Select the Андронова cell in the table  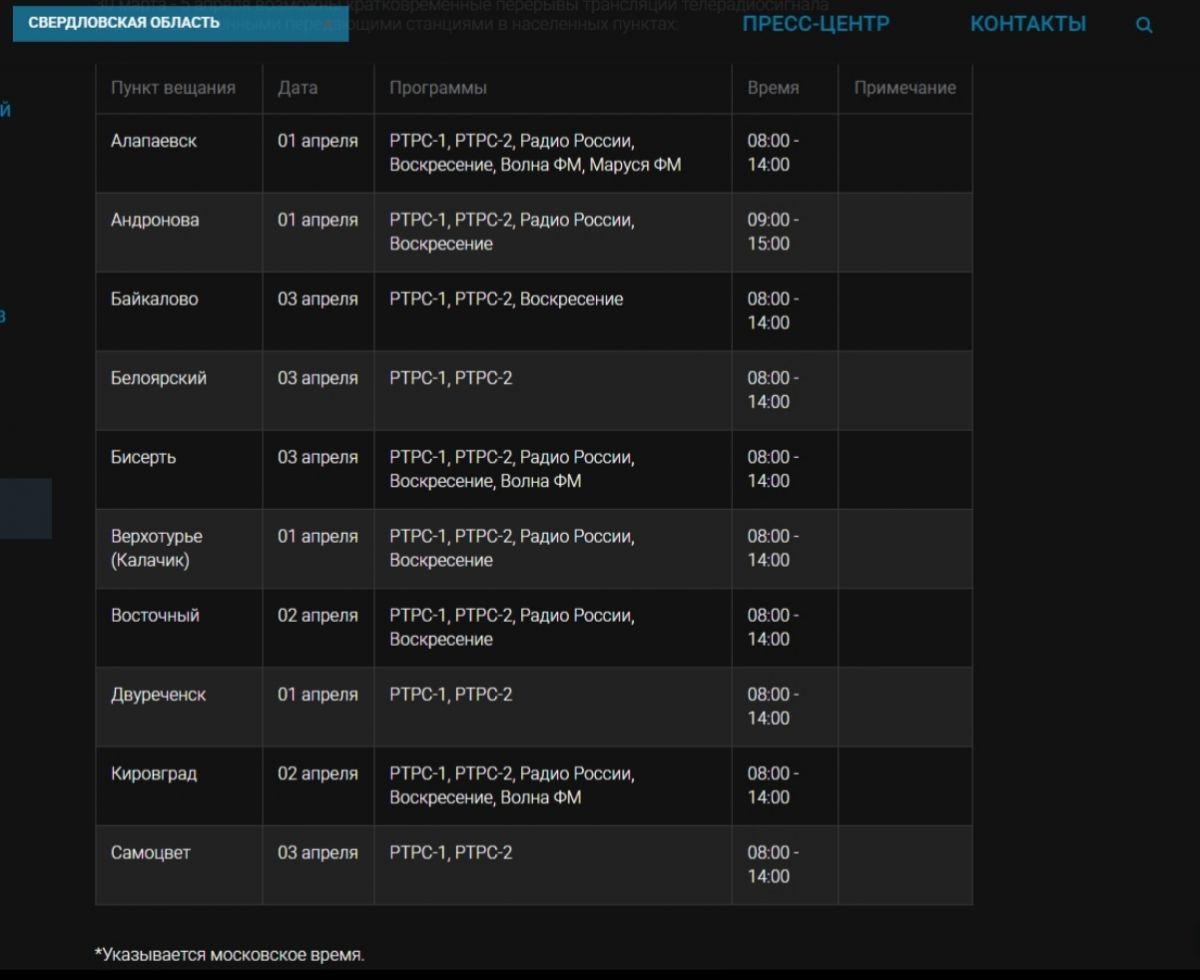[155, 220]
